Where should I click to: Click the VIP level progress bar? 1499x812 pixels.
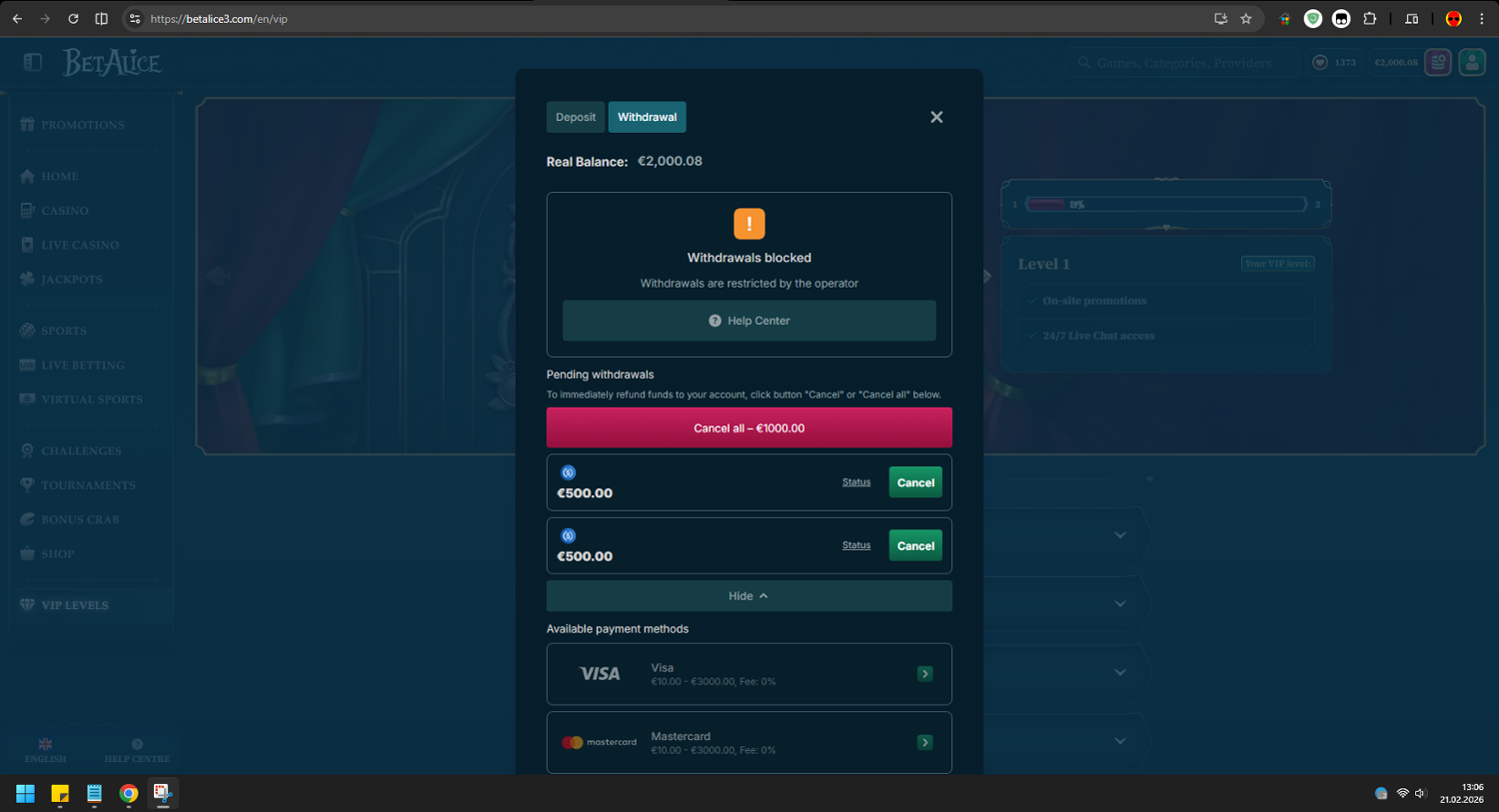coord(1165,204)
